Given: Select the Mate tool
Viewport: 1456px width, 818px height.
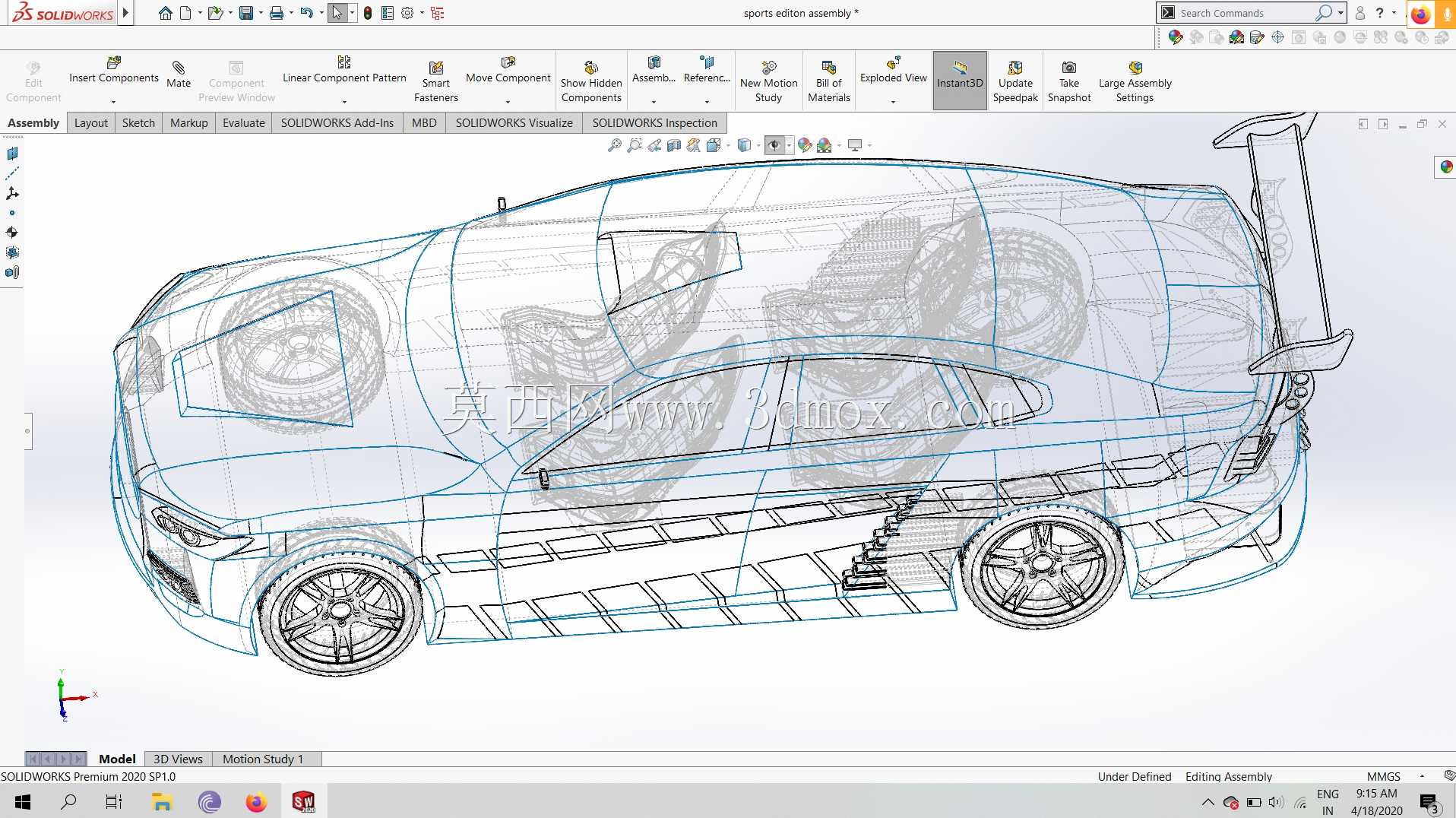Looking at the screenshot, I should coord(179,74).
